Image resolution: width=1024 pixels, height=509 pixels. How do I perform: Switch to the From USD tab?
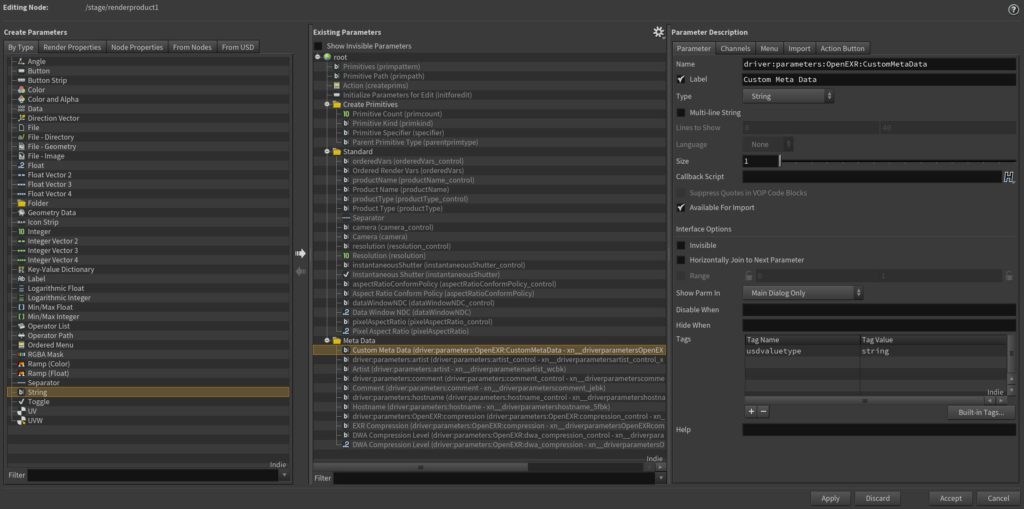tap(238, 47)
